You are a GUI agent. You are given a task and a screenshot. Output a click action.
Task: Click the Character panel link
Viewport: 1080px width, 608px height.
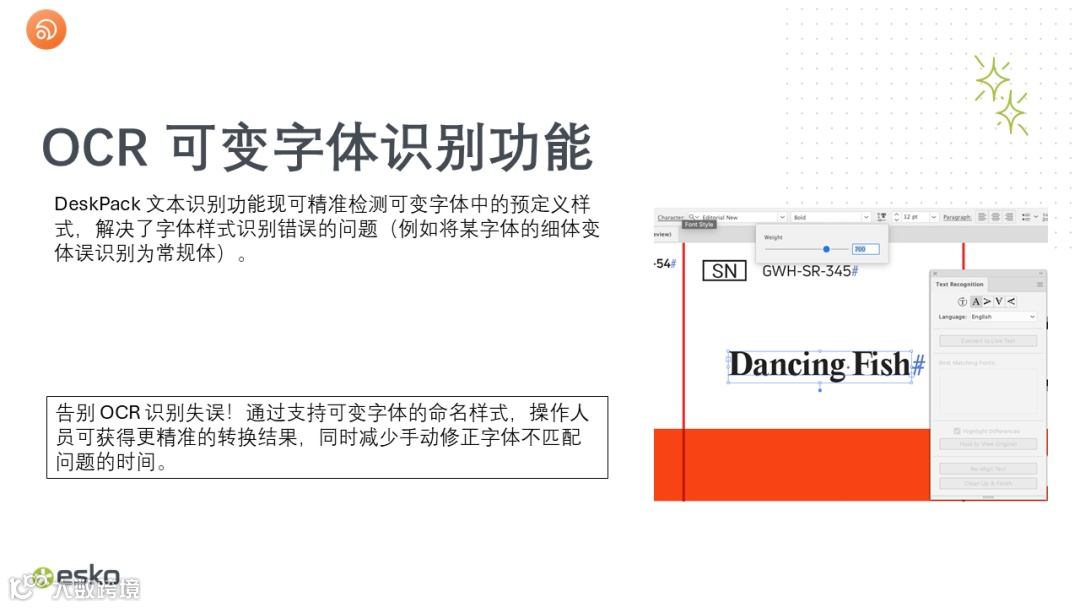(670, 218)
